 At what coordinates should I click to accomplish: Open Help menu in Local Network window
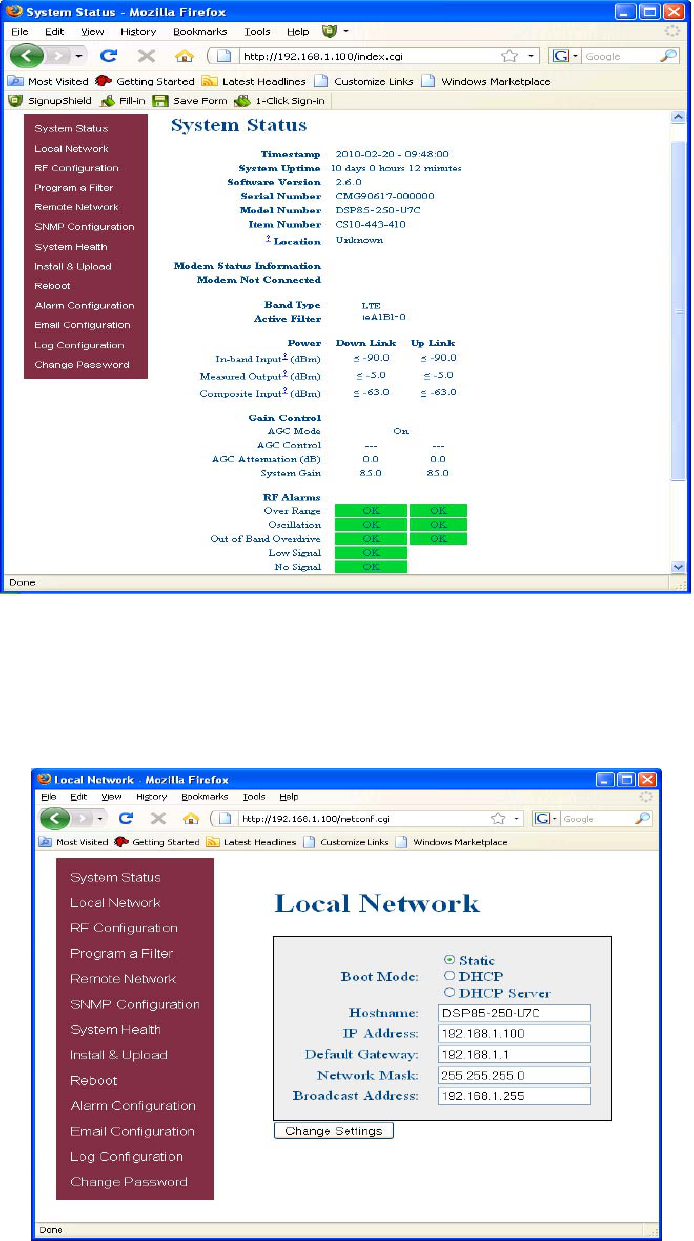pos(289,797)
